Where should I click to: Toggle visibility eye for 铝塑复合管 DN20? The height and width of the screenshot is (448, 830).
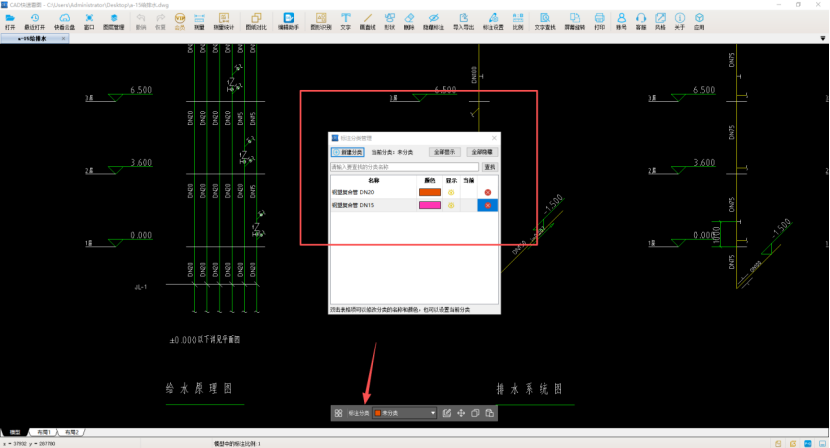[451, 192]
